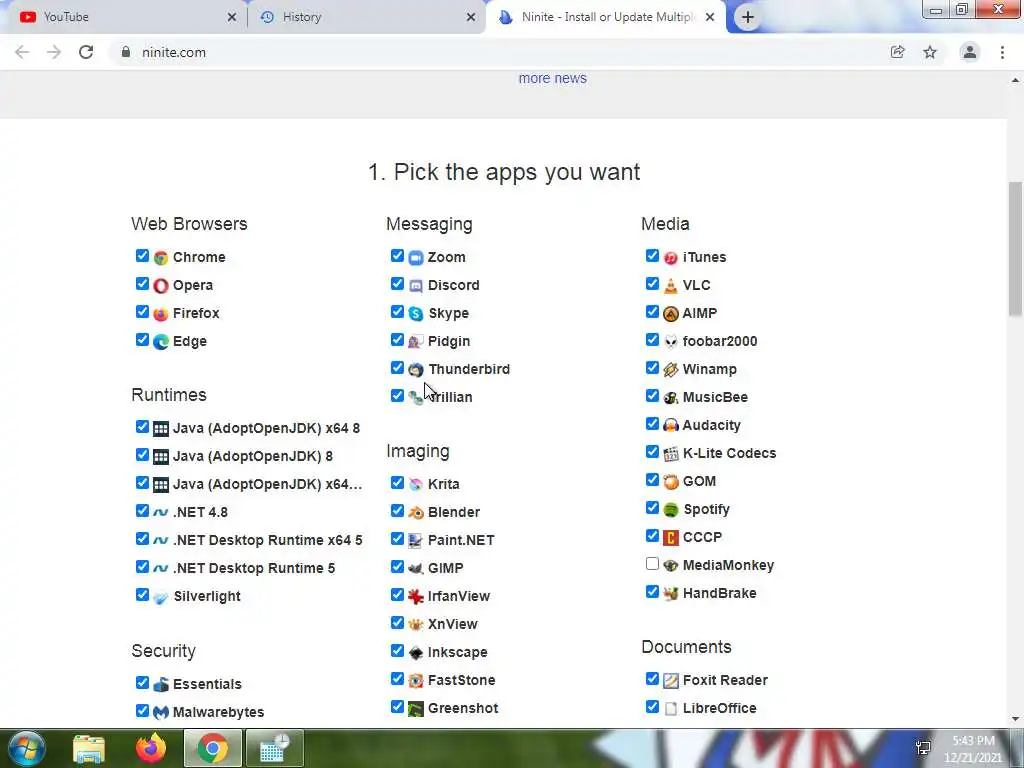Click the 'Java (AdoptOpenJDK) x64 8' label

click(x=266, y=428)
